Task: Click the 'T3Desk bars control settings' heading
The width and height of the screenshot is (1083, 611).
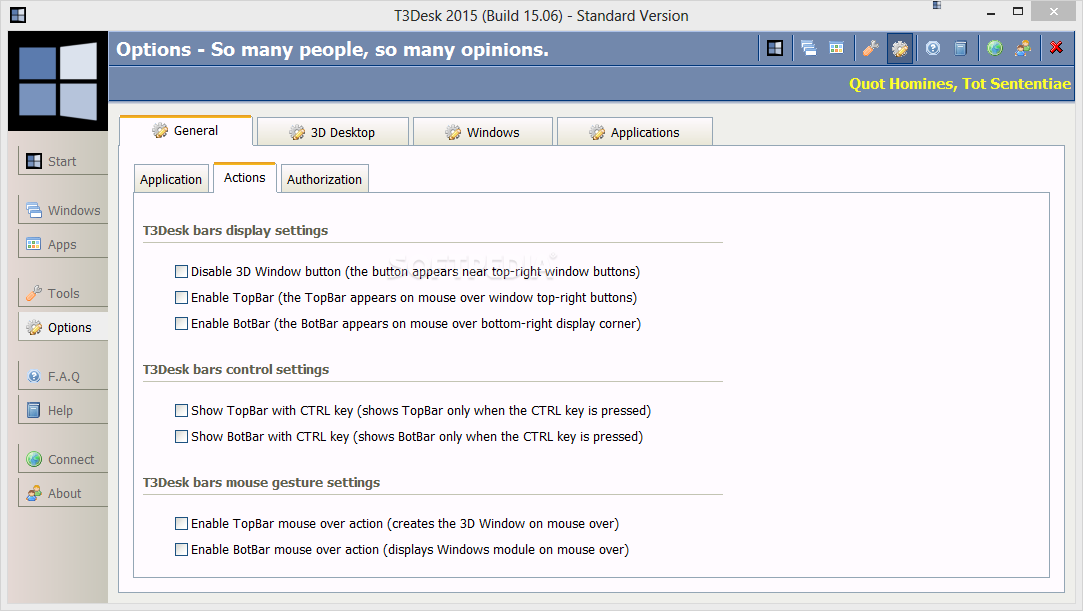Action: pos(236,369)
